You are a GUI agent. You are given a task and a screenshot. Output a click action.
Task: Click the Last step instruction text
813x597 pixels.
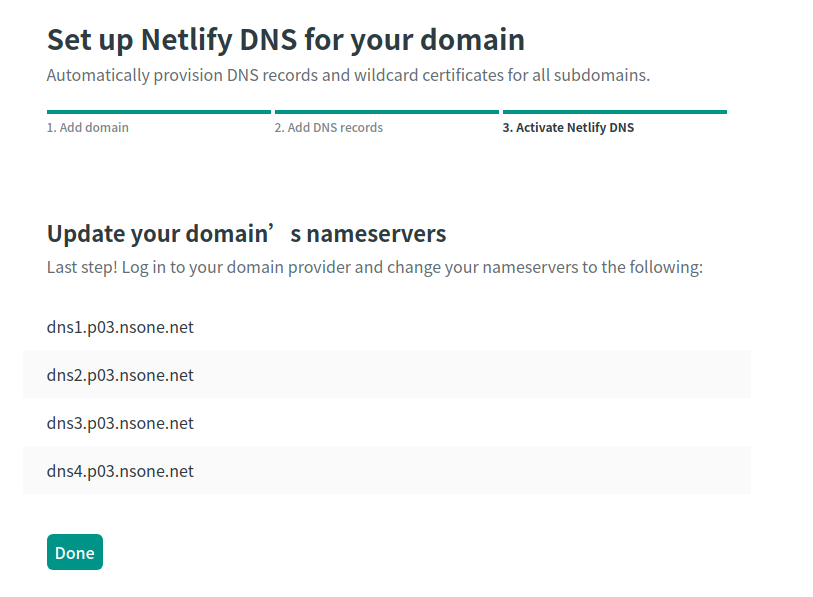(x=374, y=267)
